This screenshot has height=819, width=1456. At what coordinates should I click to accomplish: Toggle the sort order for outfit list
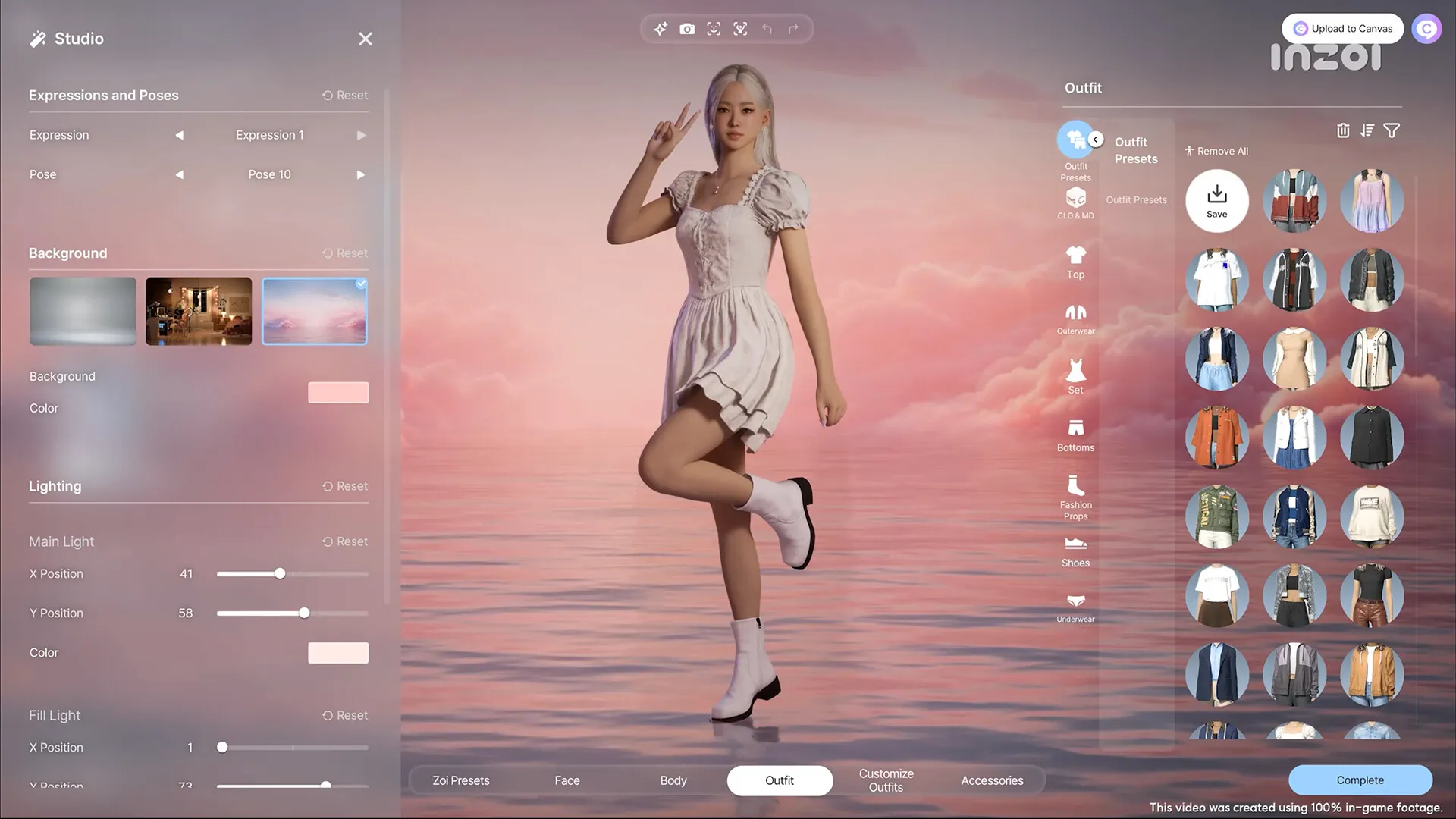(x=1367, y=130)
